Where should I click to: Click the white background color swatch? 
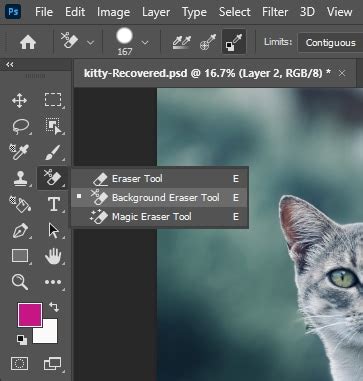pyautogui.click(x=49, y=335)
